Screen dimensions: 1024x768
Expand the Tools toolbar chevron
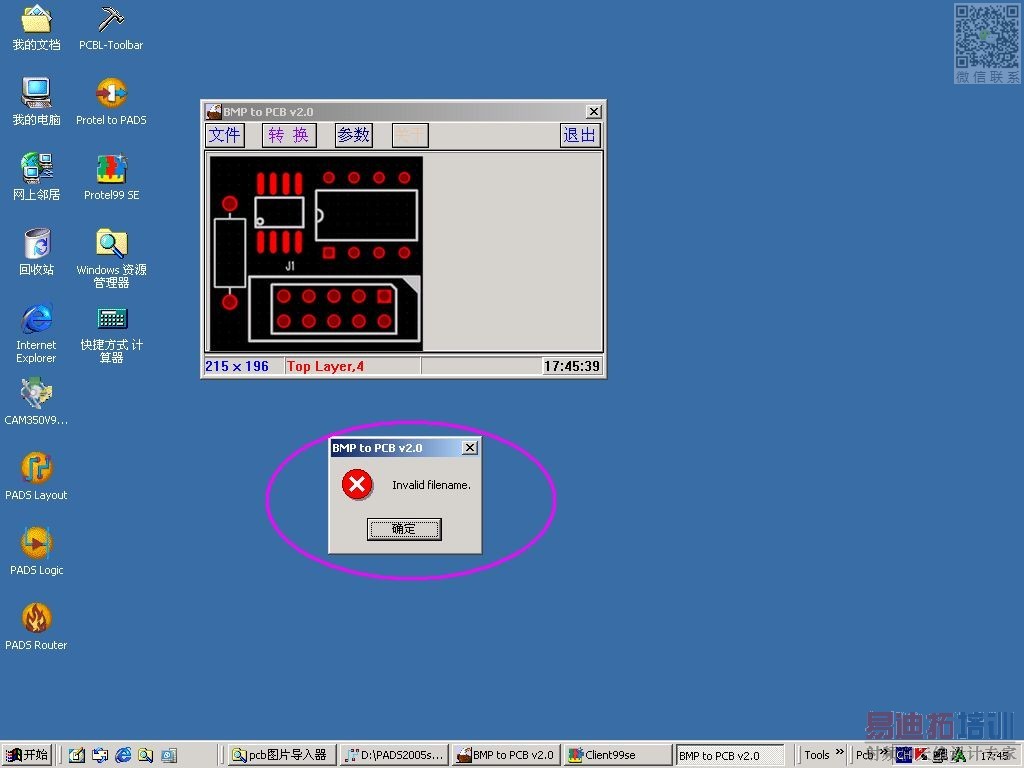pyautogui.click(x=840, y=752)
